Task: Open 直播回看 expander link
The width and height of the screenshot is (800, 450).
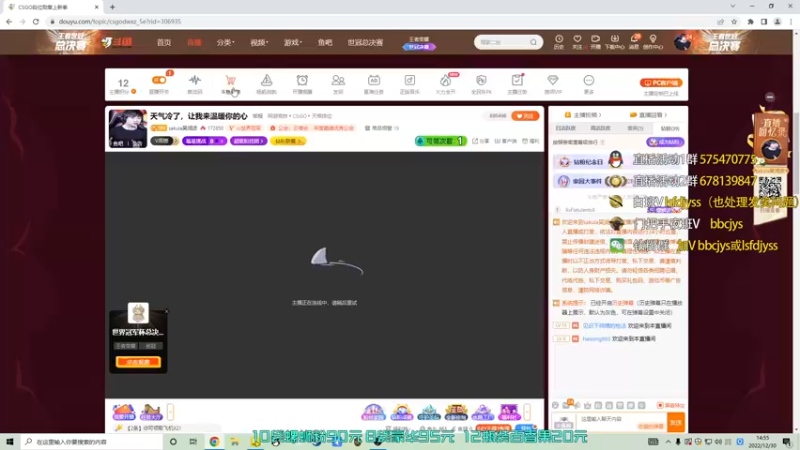Action: [x=648, y=115]
